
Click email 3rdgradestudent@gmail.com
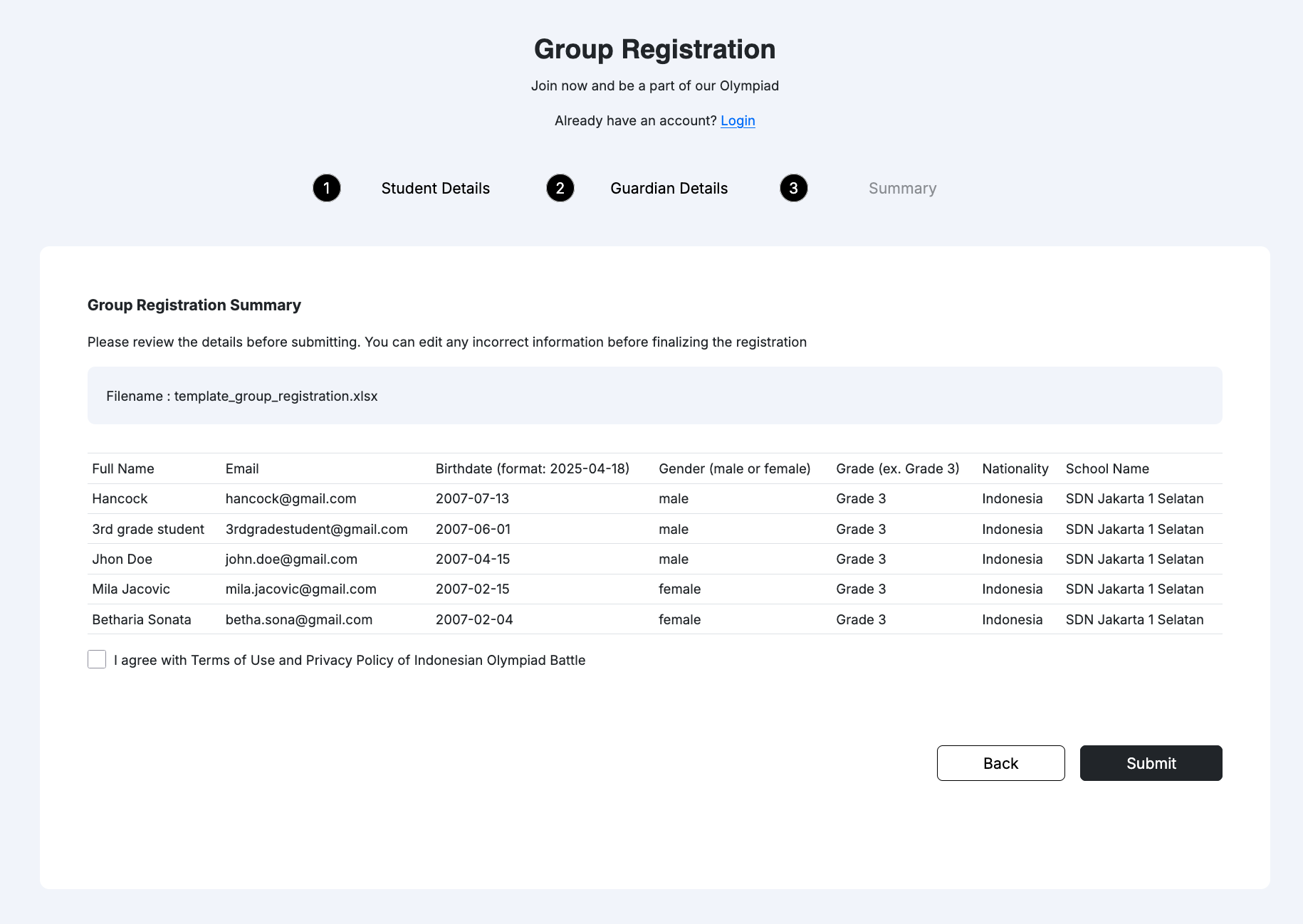point(316,530)
